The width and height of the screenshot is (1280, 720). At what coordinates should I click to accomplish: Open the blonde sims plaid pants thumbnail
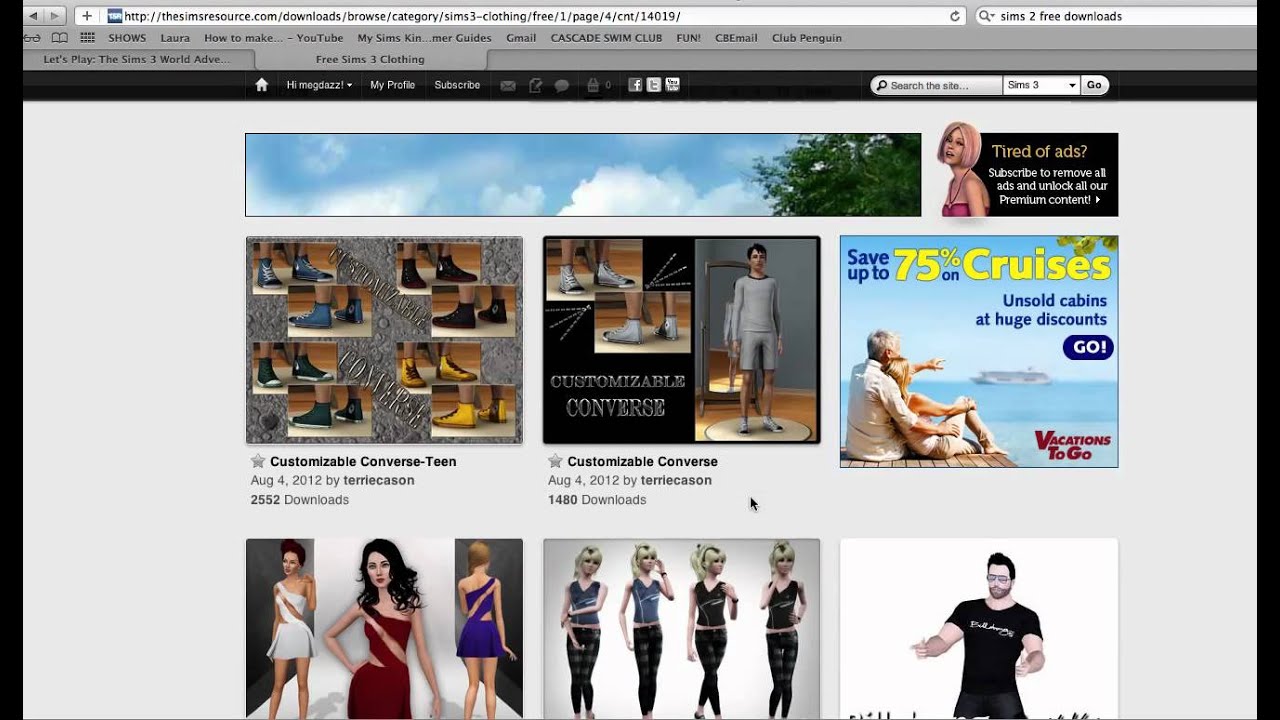point(681,628)
